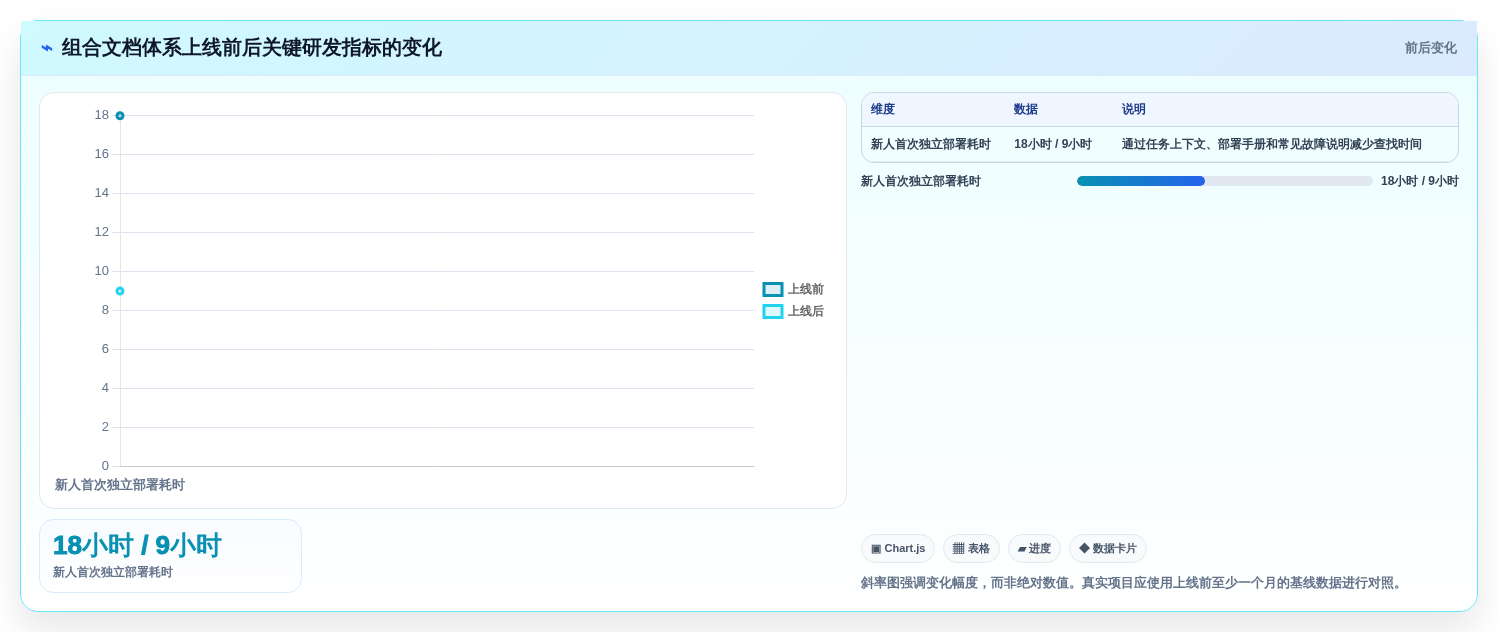The height and width of the screenshot is (632, 1498).
Task: Click the 新人首次独立部署耗时 progress bar
Action: [x=1224, y=181]
